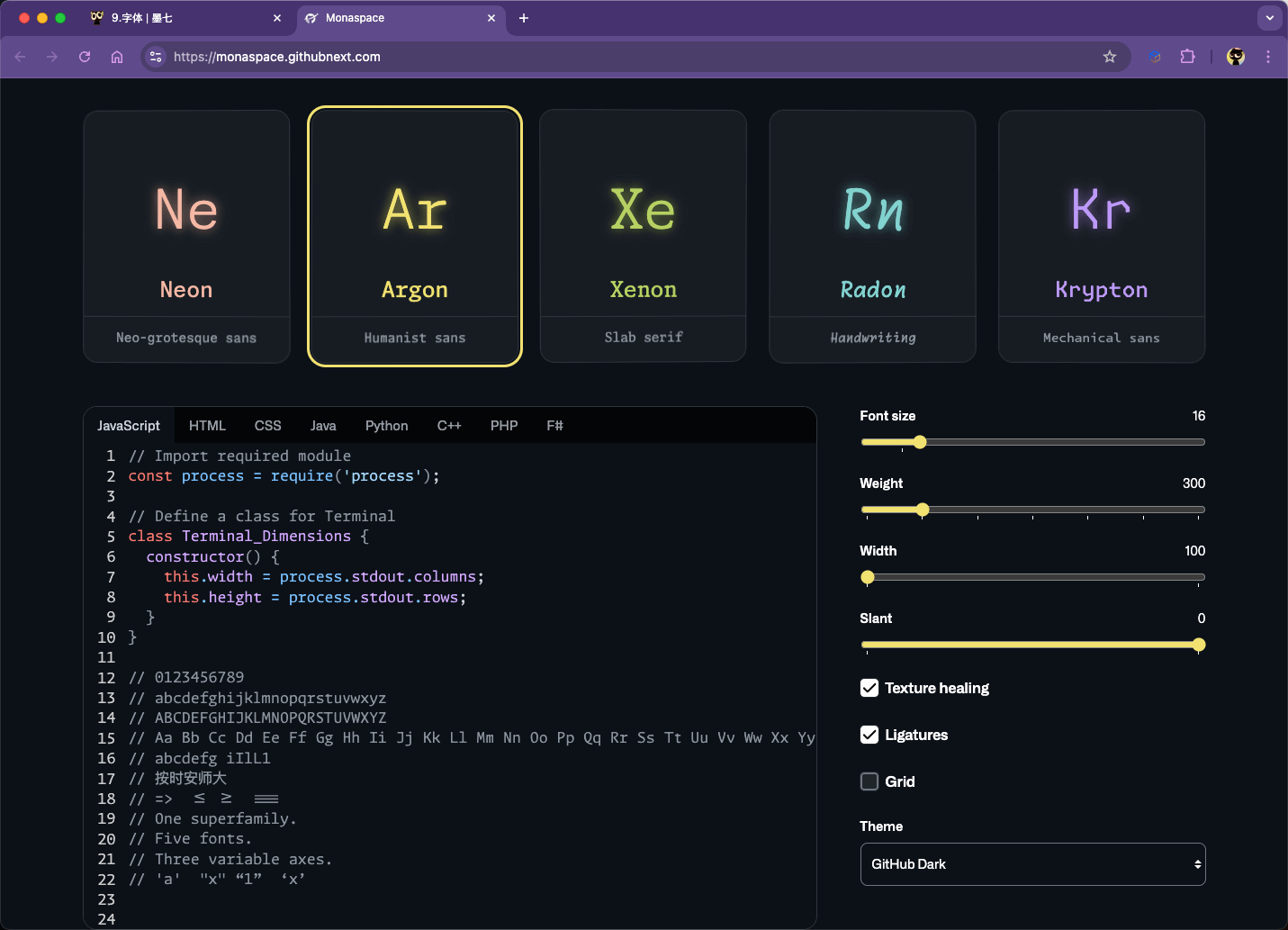The width and height of the screenshot is (1288, 930).
Task: Open a new tab with the plus icon
Action: coord(524,18)
